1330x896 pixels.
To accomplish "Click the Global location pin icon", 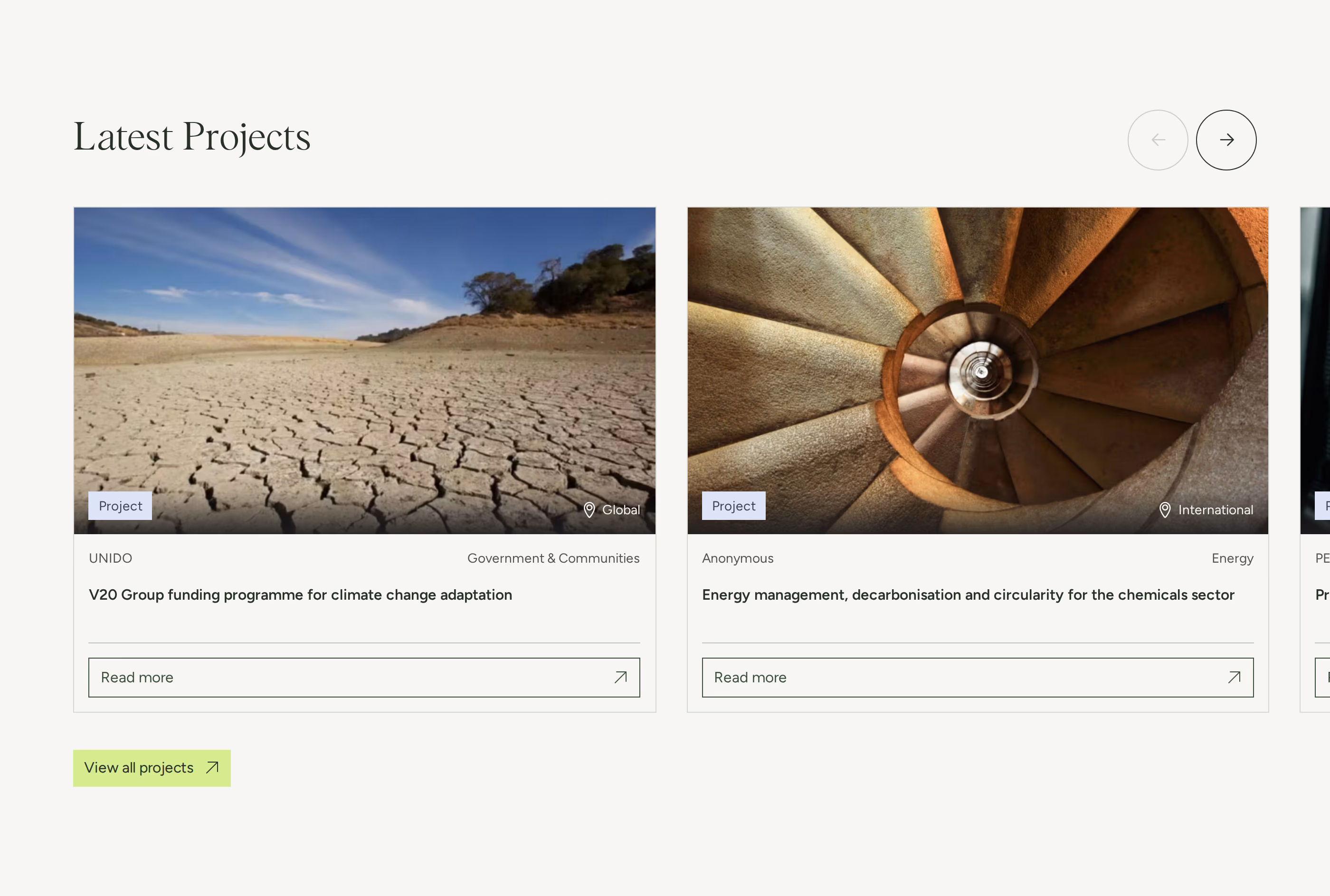I will click(x=589, y=509).
